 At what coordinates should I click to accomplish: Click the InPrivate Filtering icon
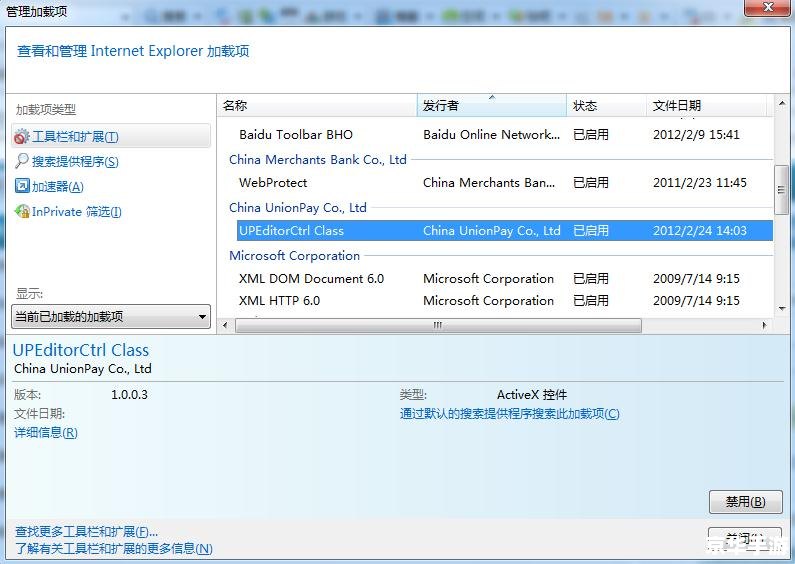(22, 212)
